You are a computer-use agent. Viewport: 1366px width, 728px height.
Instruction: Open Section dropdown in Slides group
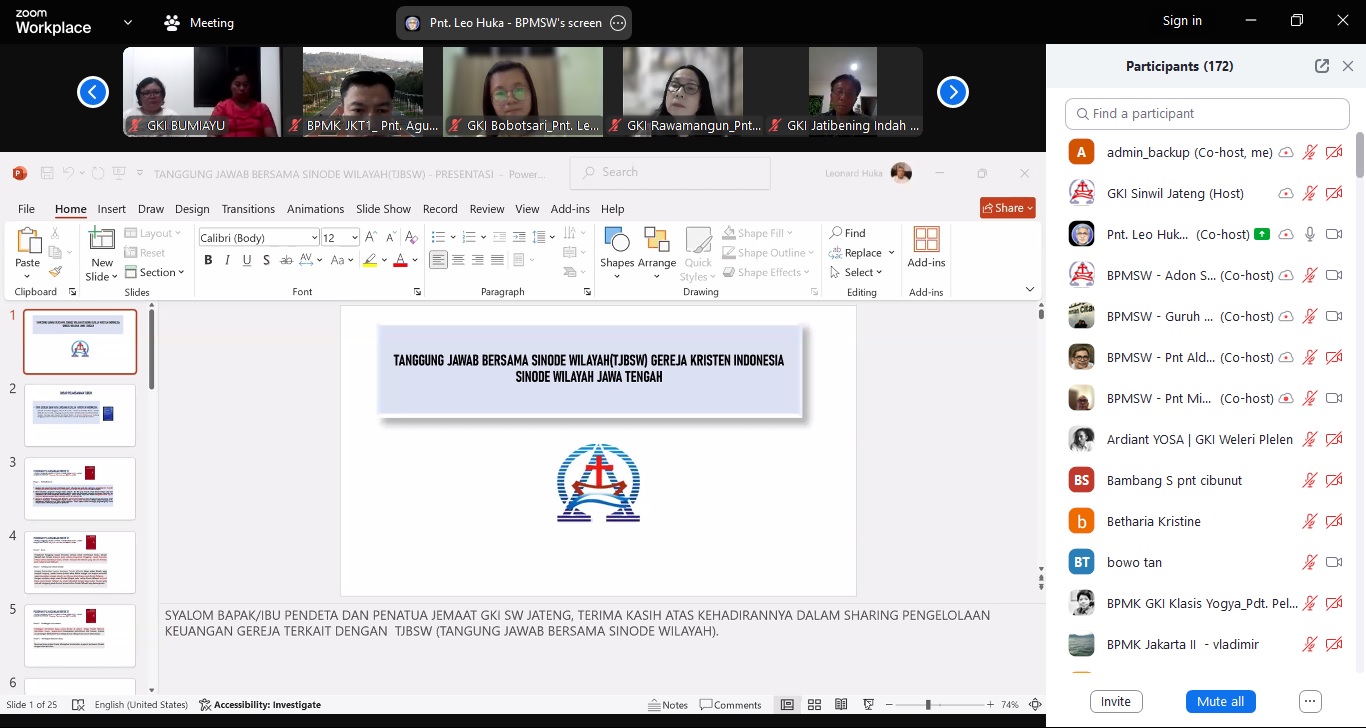[x=155, y=272]
